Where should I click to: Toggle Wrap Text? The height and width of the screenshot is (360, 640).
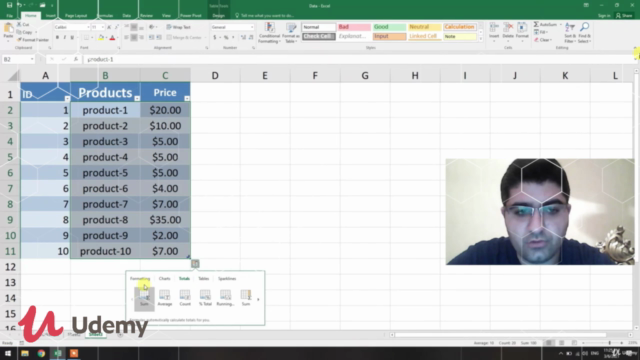[179, 27]
